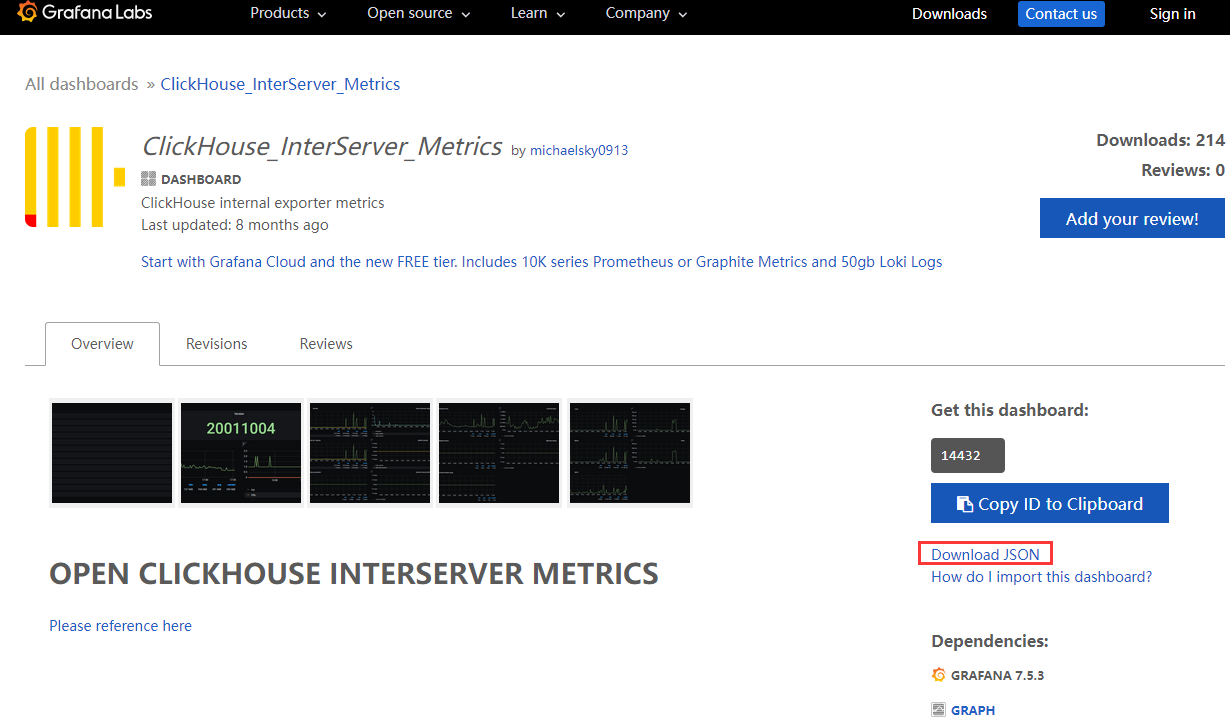This screenshot has height=723, width=1230.
Task: Click the Grafana icon next to GRAFANA 7.5.3
Action: click(x=938, y=675)
